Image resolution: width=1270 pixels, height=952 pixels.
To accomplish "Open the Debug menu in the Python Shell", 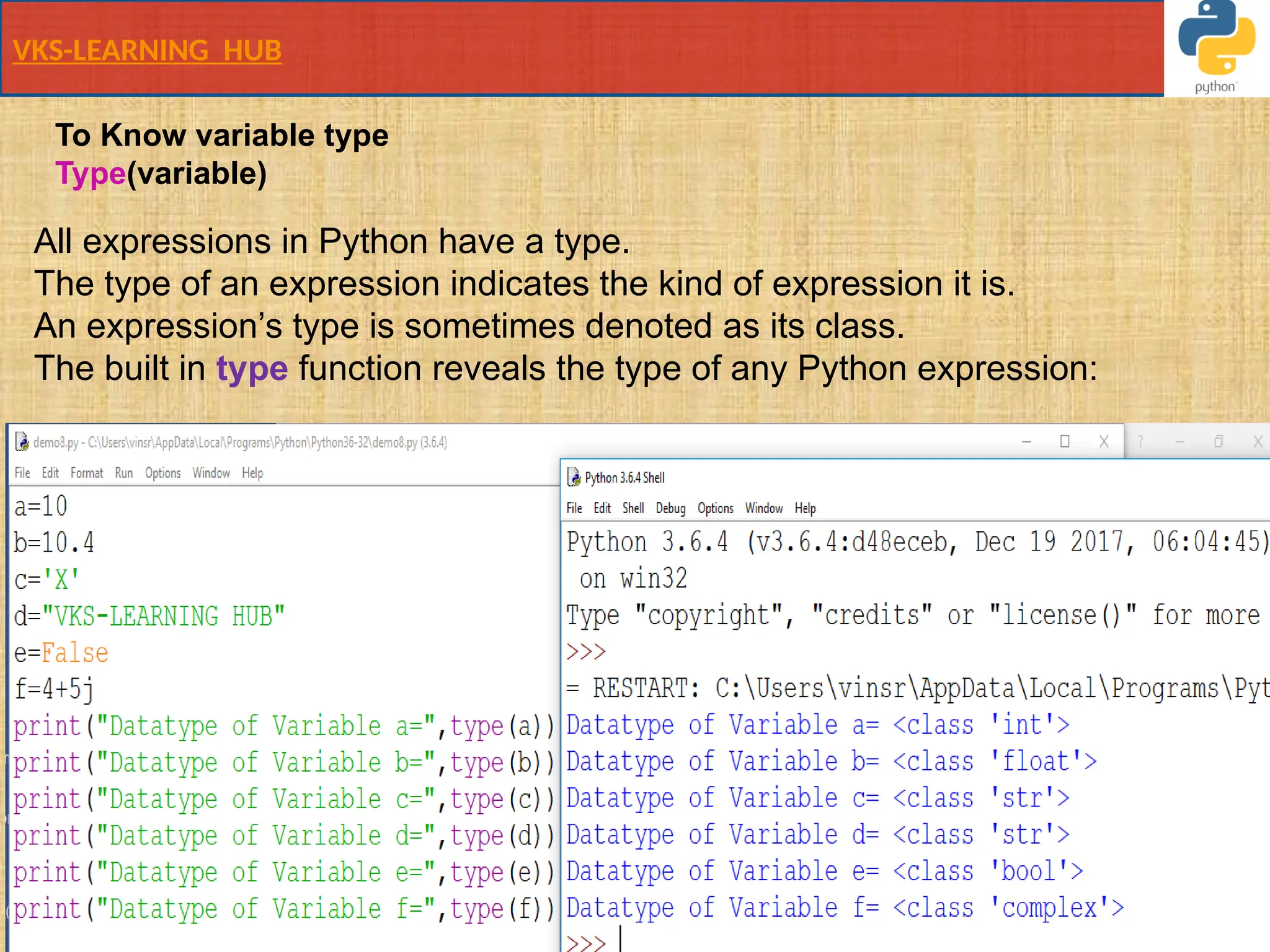I will click(671, 508).
